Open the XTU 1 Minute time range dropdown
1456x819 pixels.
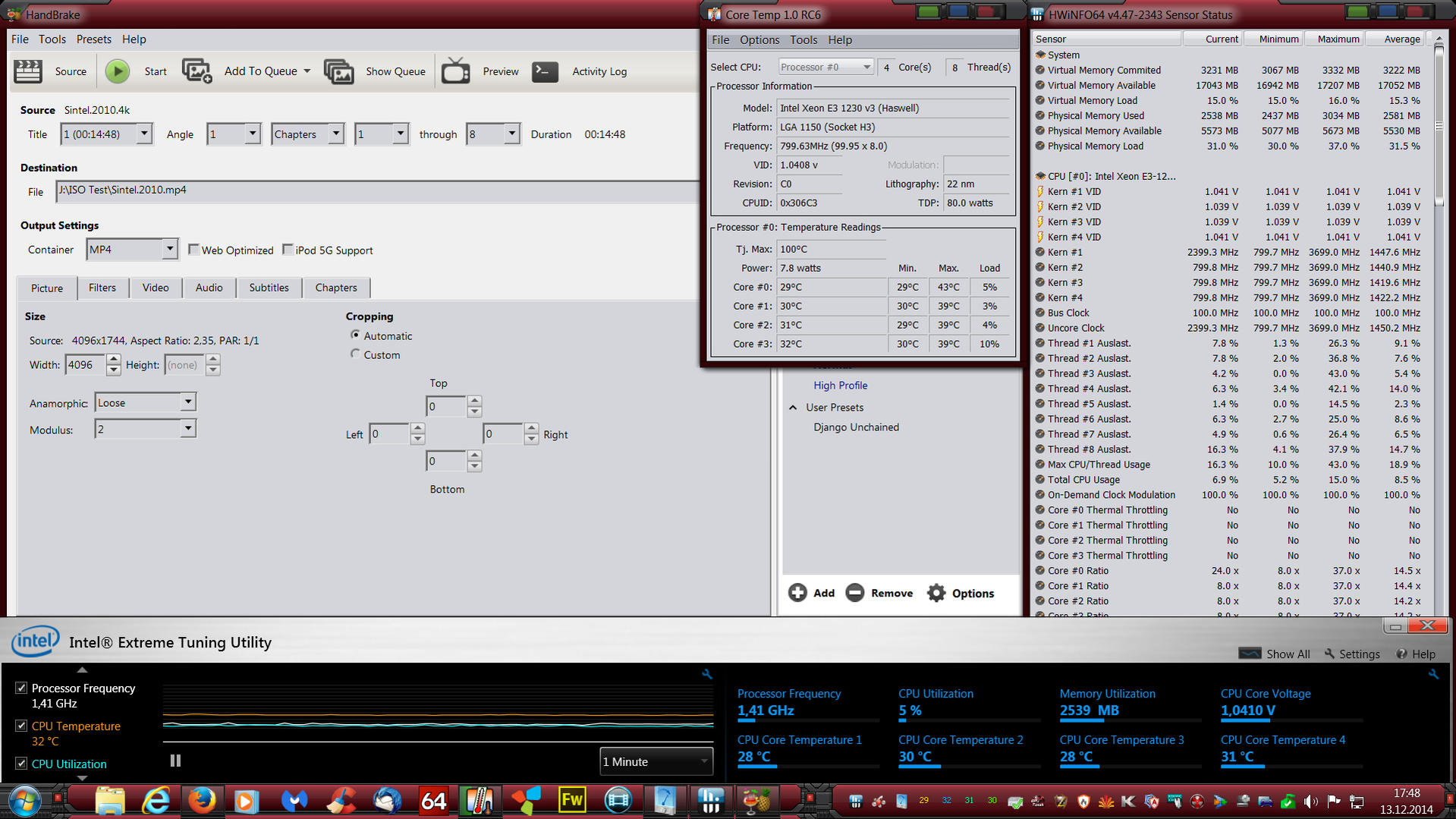tap(656, 761)
